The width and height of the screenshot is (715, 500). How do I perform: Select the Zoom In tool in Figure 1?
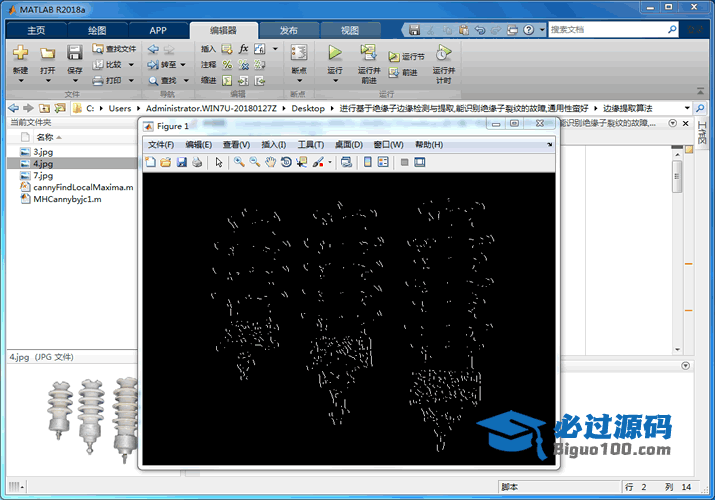239,162
